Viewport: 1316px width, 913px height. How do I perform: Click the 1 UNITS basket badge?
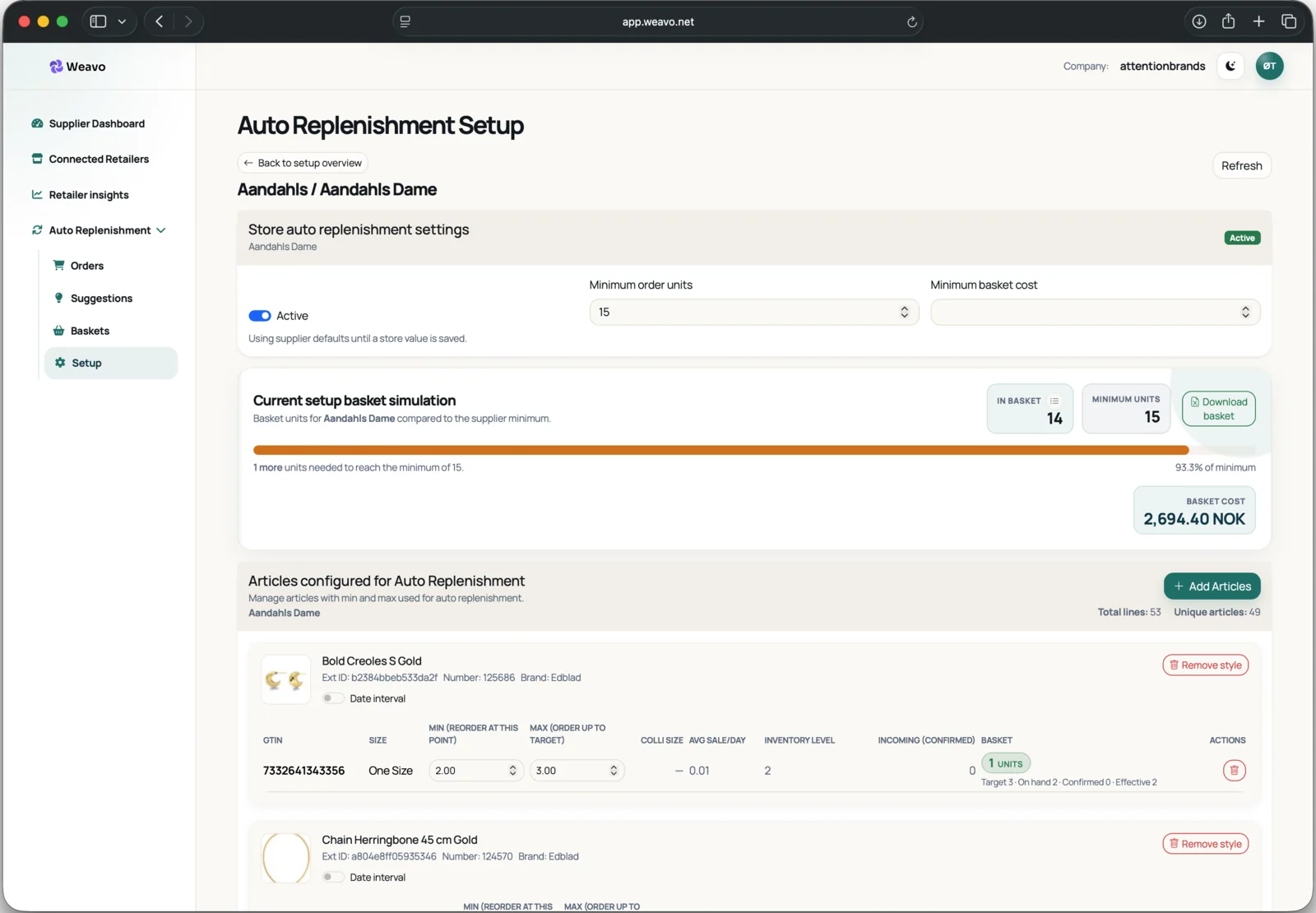1006,763
